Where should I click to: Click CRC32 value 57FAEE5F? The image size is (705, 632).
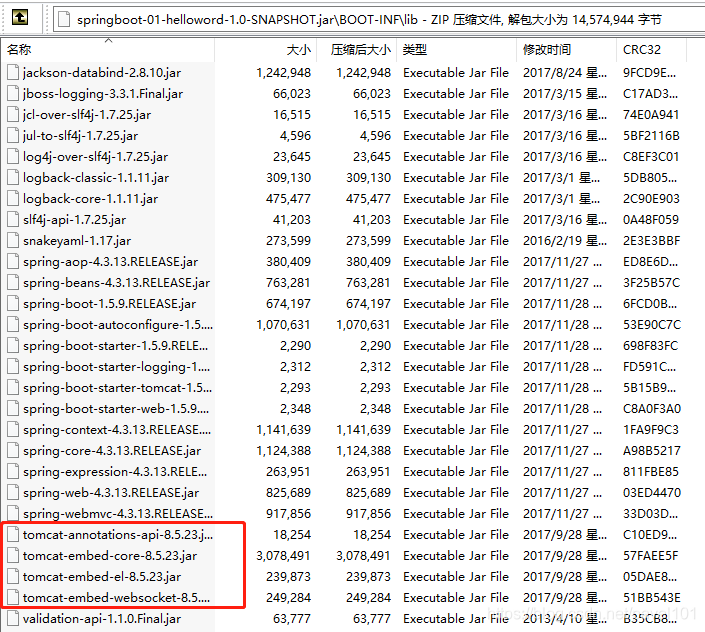pos(651,556)
